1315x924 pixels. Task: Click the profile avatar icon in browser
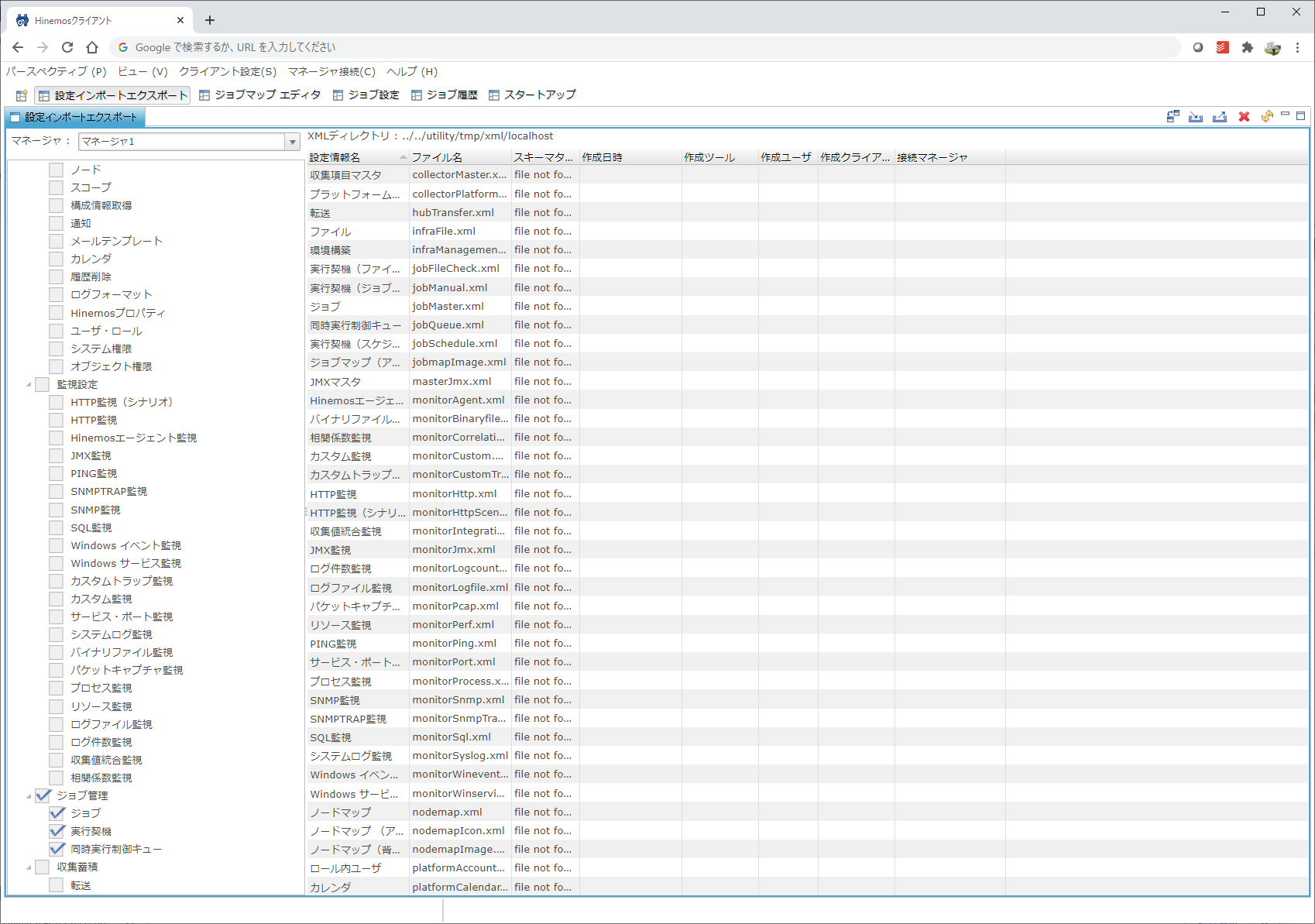tap(1272, 47)
